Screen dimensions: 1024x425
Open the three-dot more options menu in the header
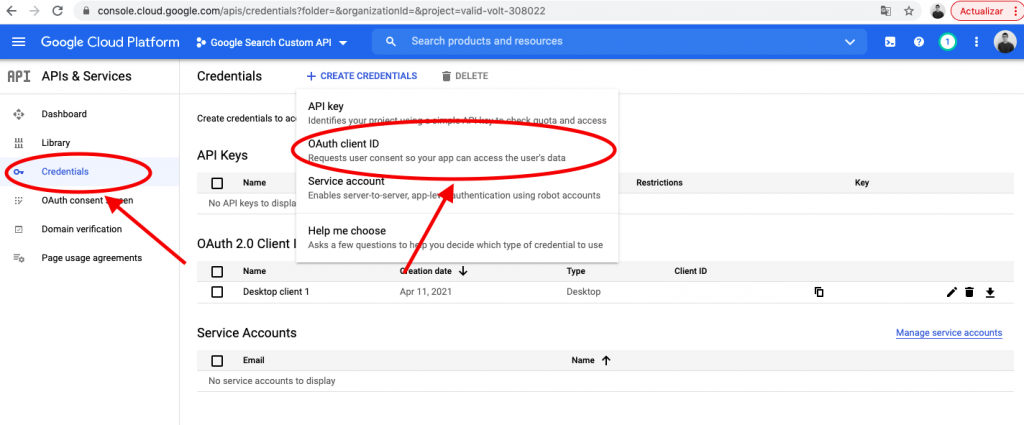976,42
